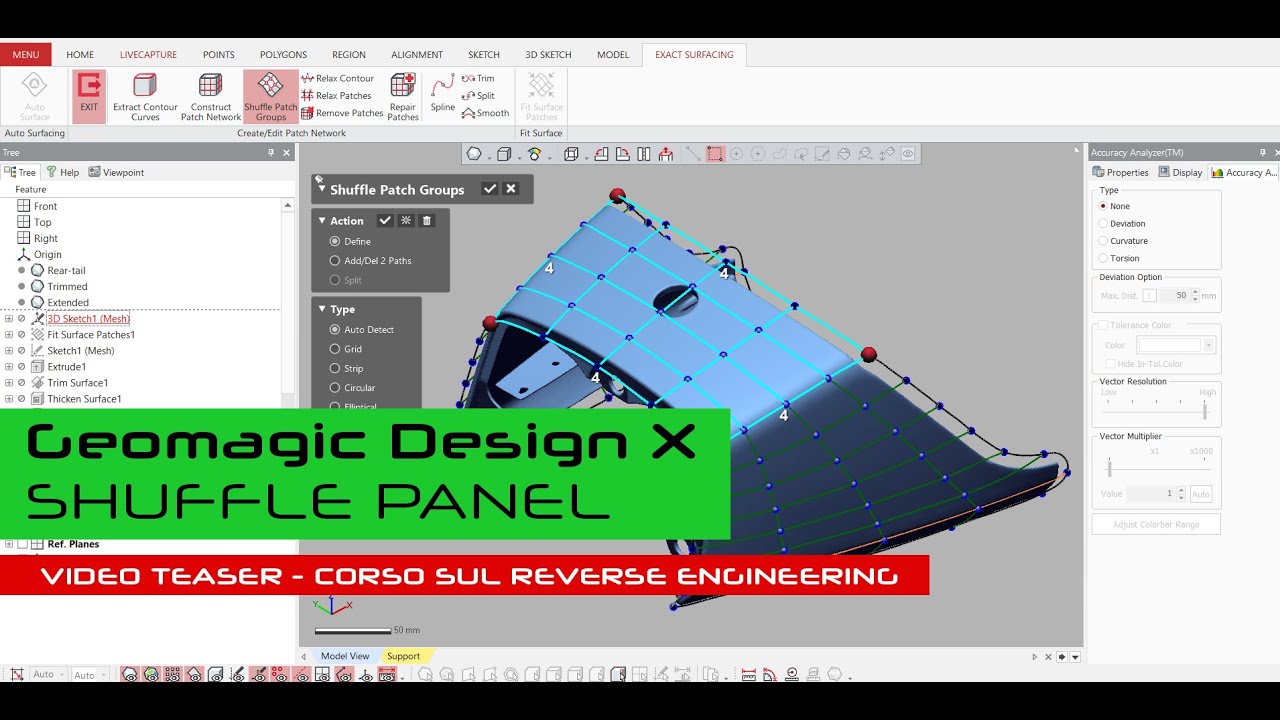Expand Extrude1 tree node
This screenshot has height=720, width=1280.
pos(9,367)
